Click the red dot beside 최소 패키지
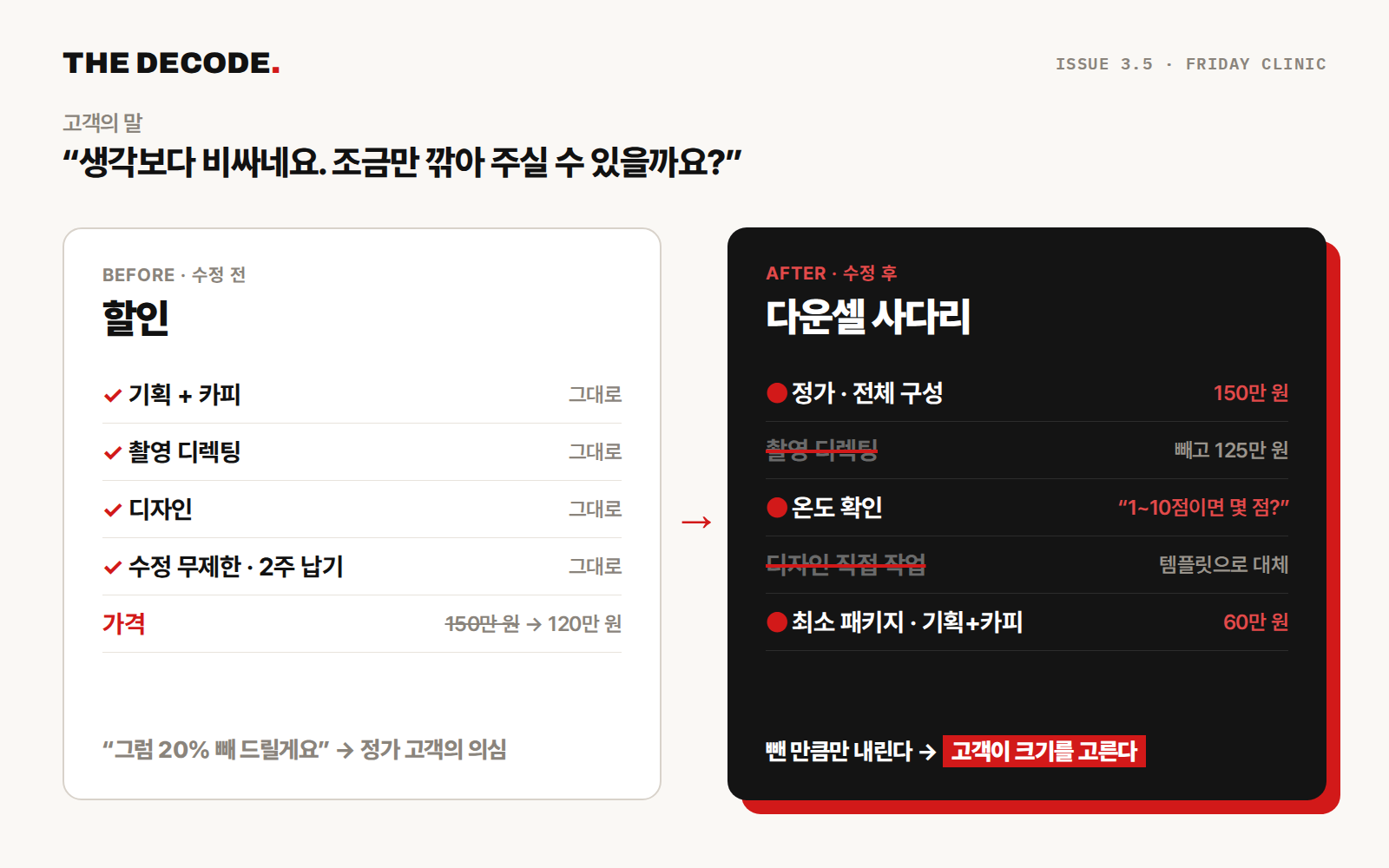 (777, 622)
